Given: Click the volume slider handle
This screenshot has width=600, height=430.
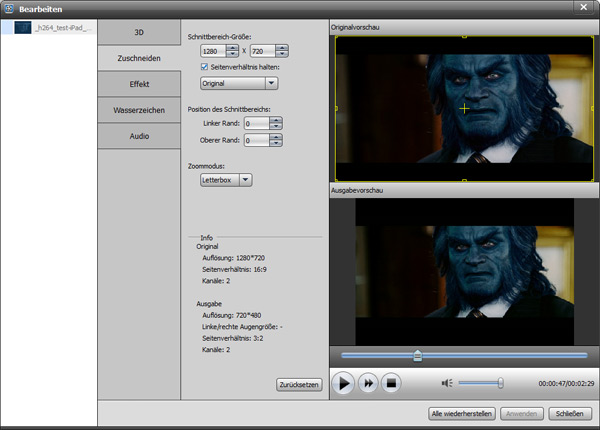Looking at the screenshot, I should pyautogui.click(x=500, y=383).
